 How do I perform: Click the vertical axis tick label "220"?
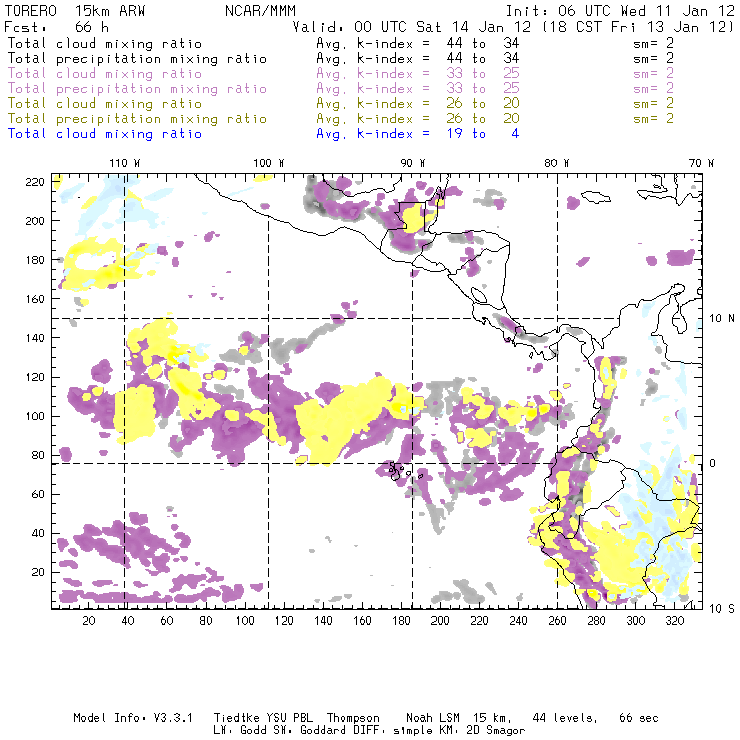[35, 182]
